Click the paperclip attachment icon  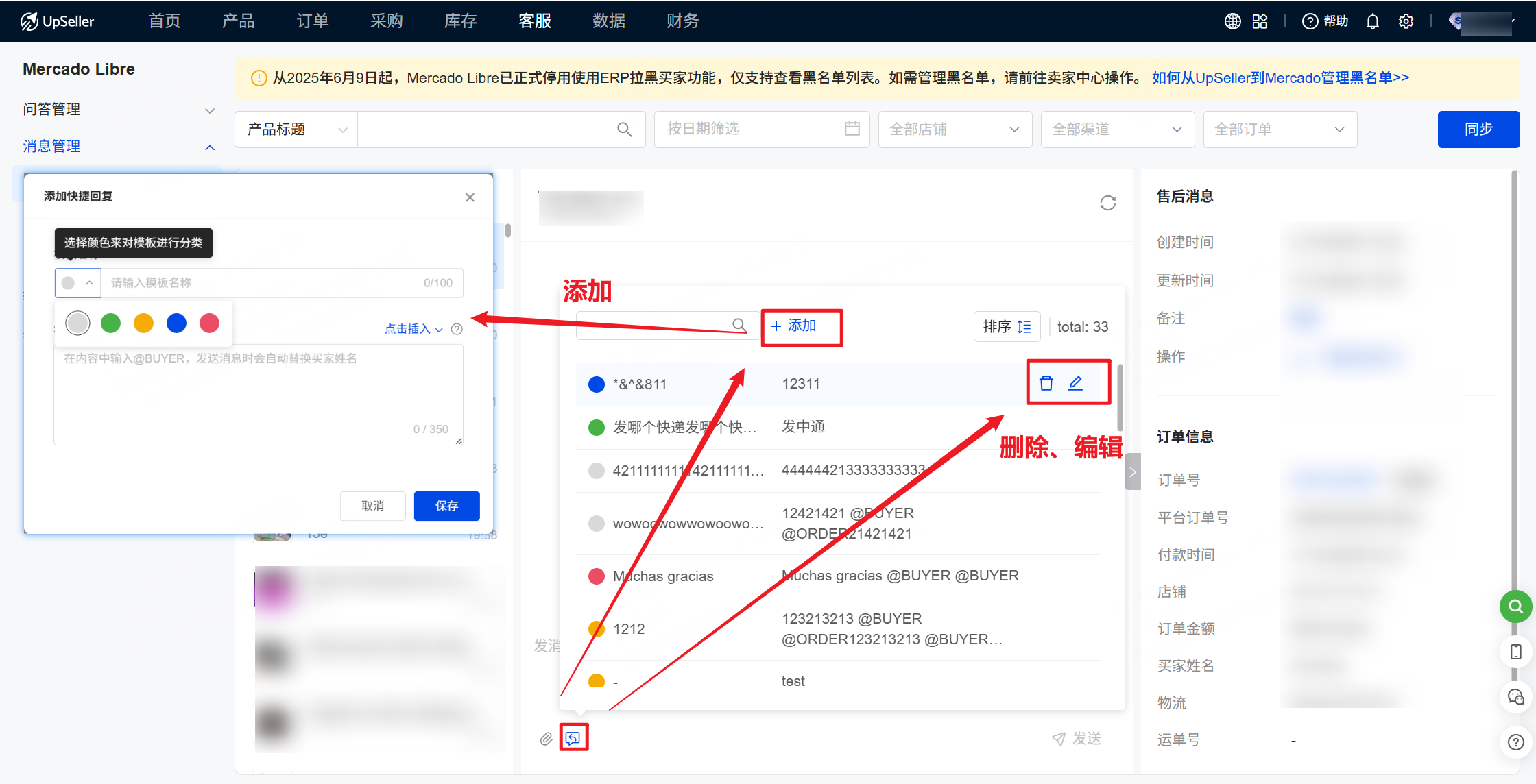546,738
